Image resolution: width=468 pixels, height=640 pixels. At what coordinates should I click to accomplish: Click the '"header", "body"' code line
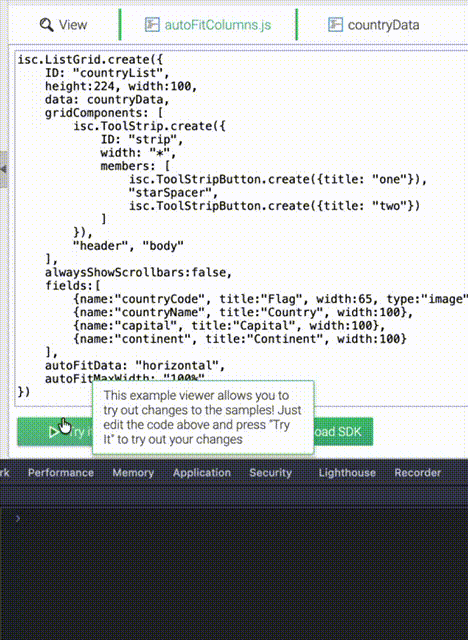point(128,246)
